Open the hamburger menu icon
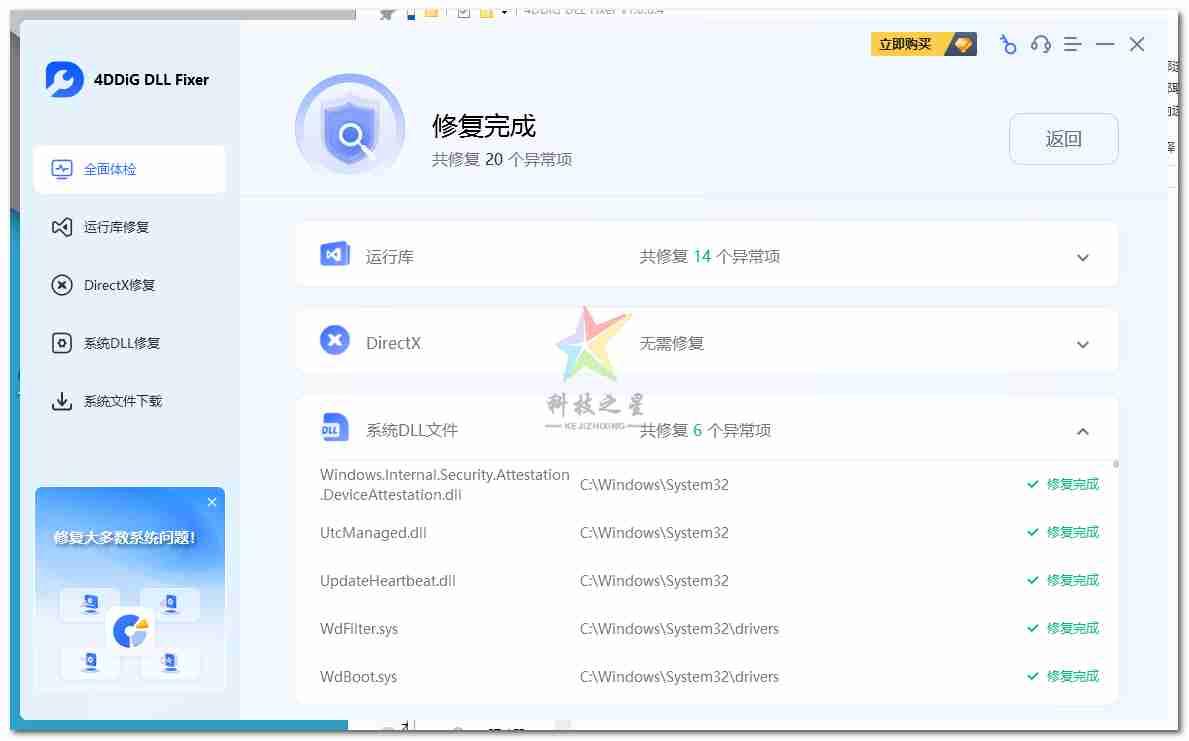Screen dimensions: 1189x741 (x=1073, y=45)
